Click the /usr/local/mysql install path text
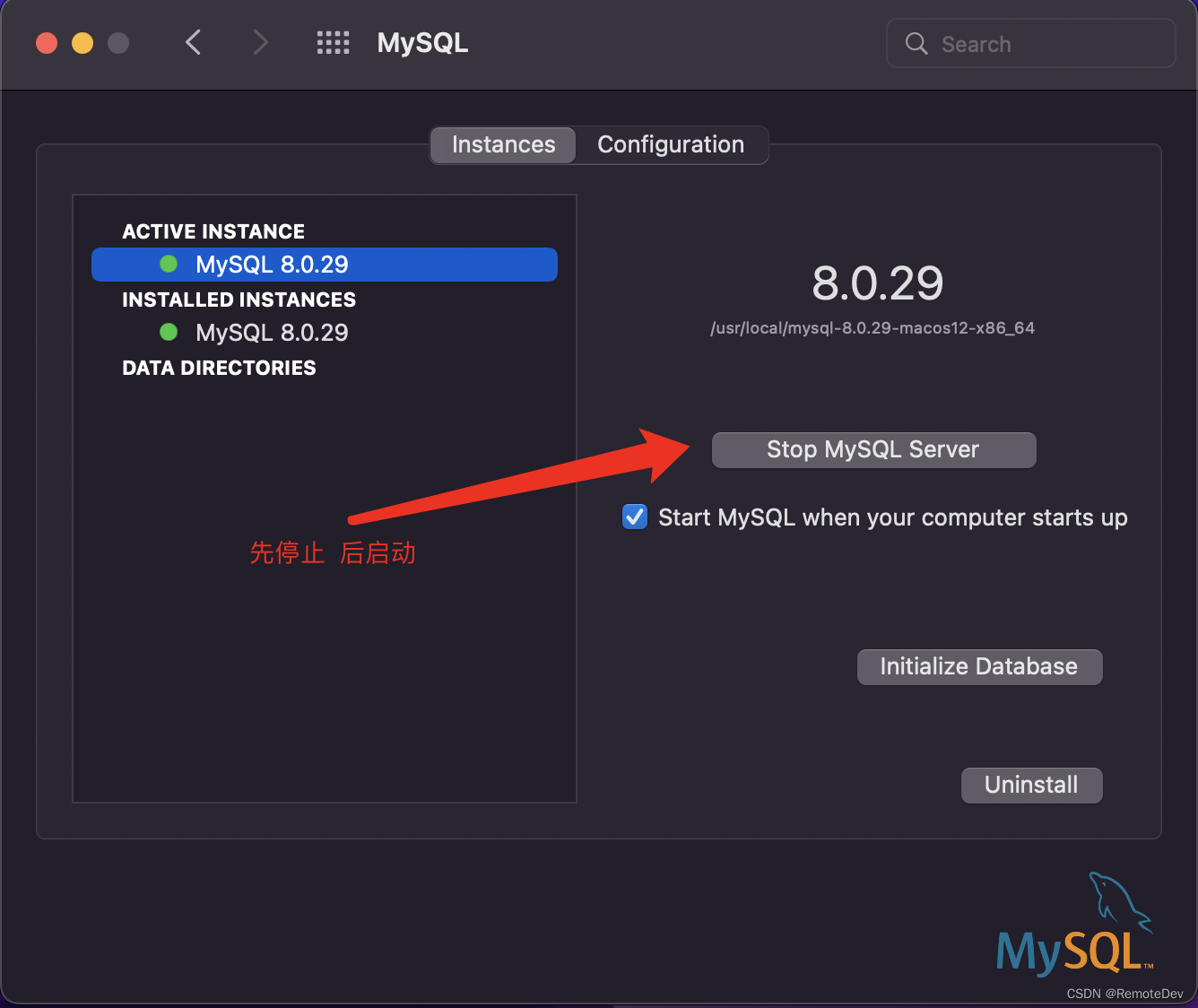The height and width of the screenshot is (1008, 1198). pyautogui.click(x=872, y=328)
